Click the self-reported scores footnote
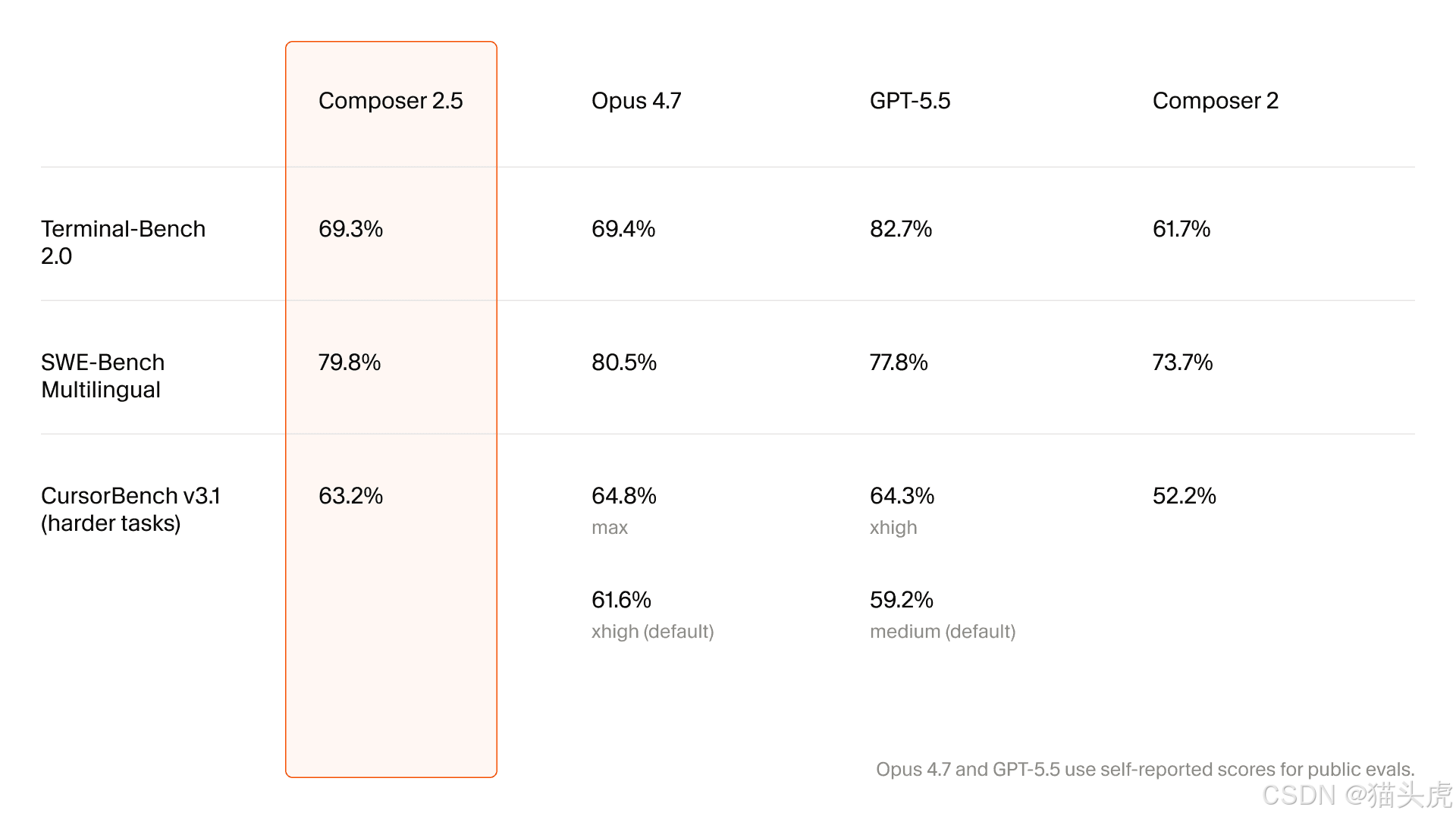This screenshot has height=819, width=1456. tap(1145, 770)
